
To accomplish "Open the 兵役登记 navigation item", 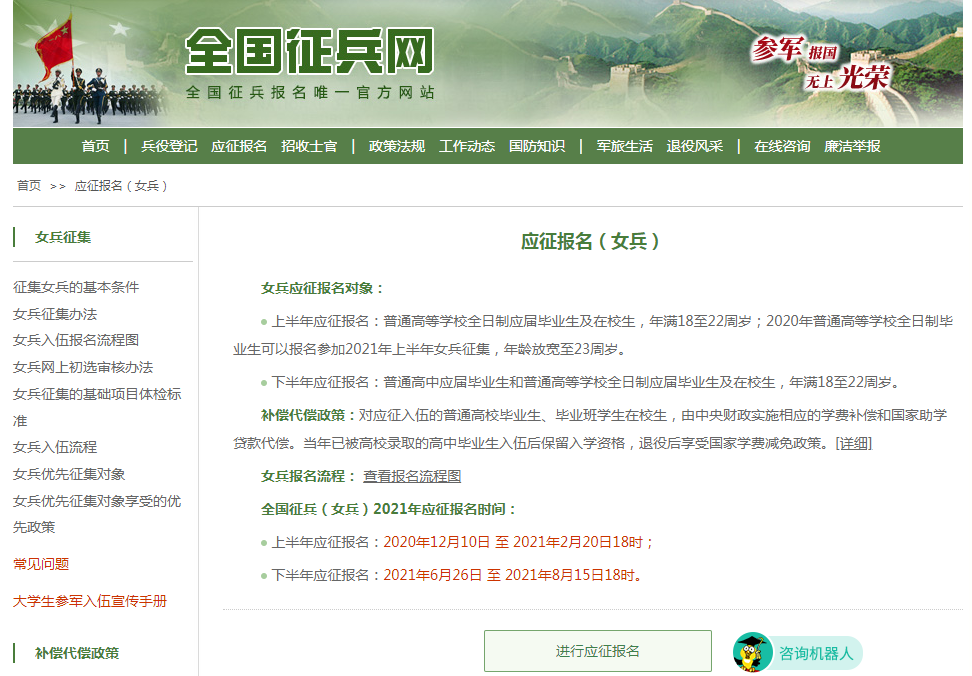I will [169, 146].
